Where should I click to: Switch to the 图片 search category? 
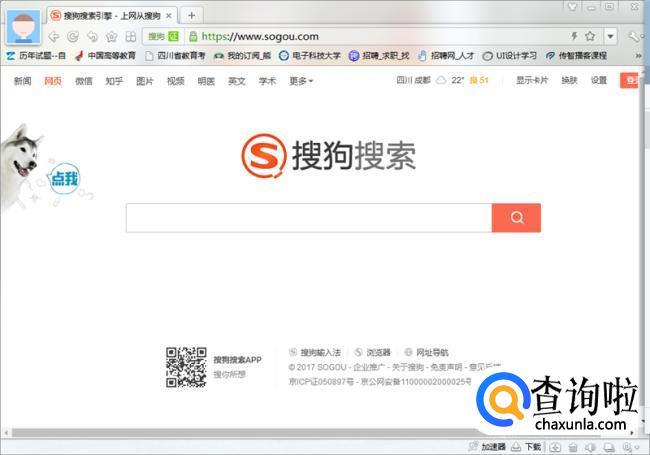[x=145, y=81]
